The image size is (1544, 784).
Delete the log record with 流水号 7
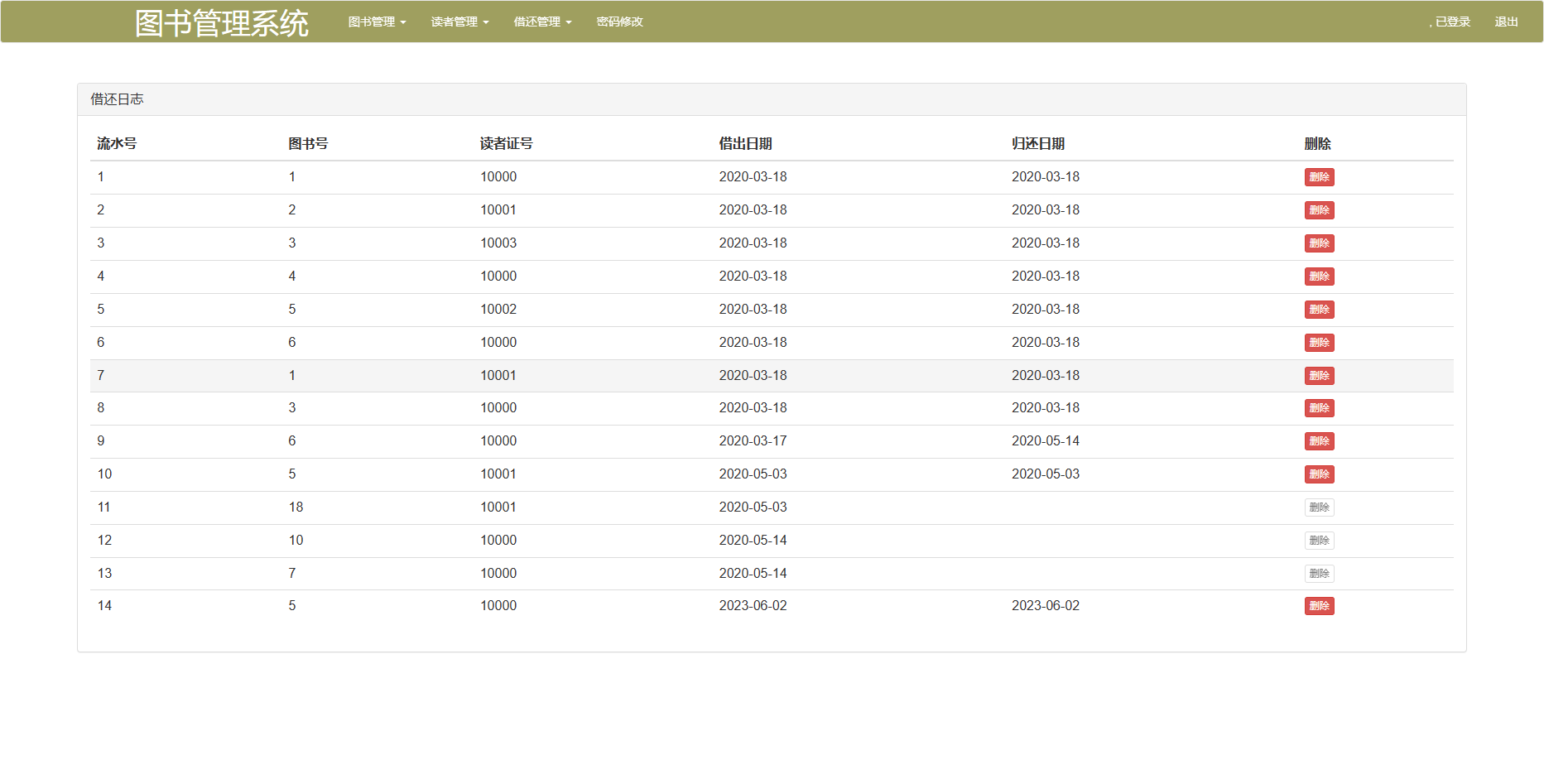point(1319,376)
